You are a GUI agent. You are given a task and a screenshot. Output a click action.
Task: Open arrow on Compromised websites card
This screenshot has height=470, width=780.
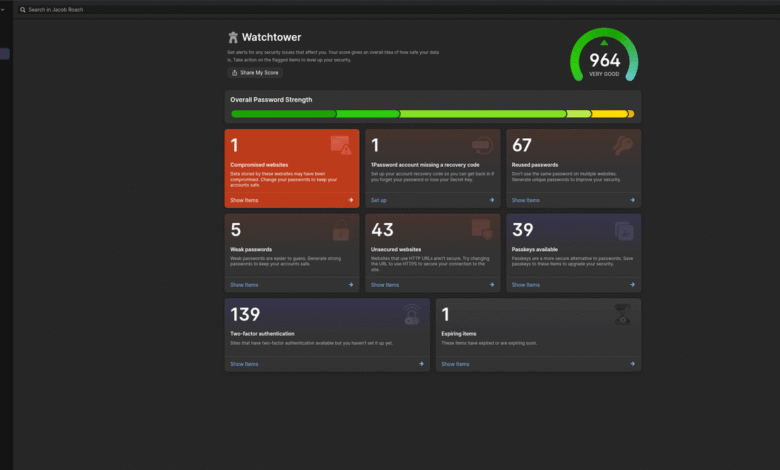click(351, 200)
